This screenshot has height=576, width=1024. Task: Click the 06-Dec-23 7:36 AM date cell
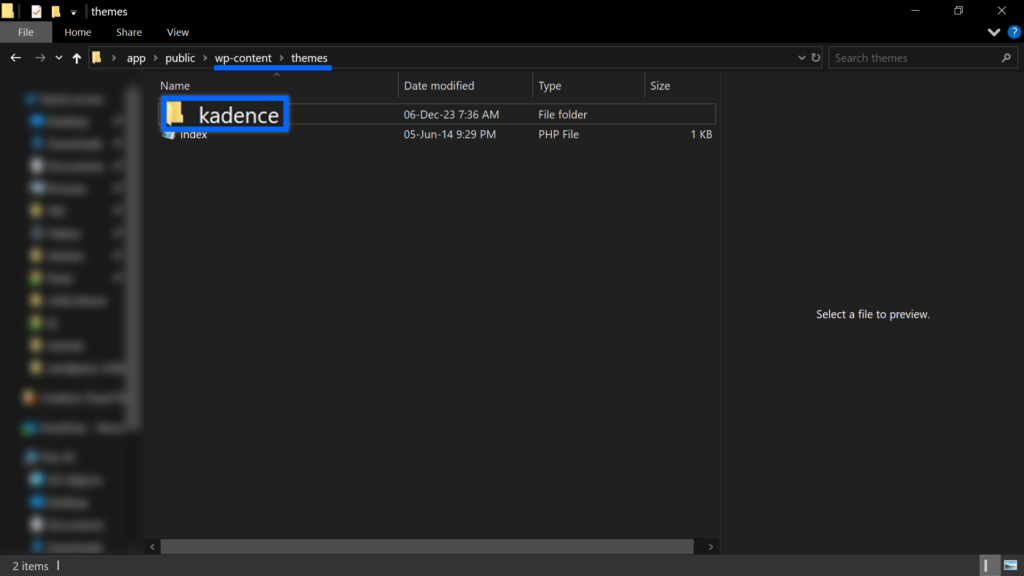[451, 114]
